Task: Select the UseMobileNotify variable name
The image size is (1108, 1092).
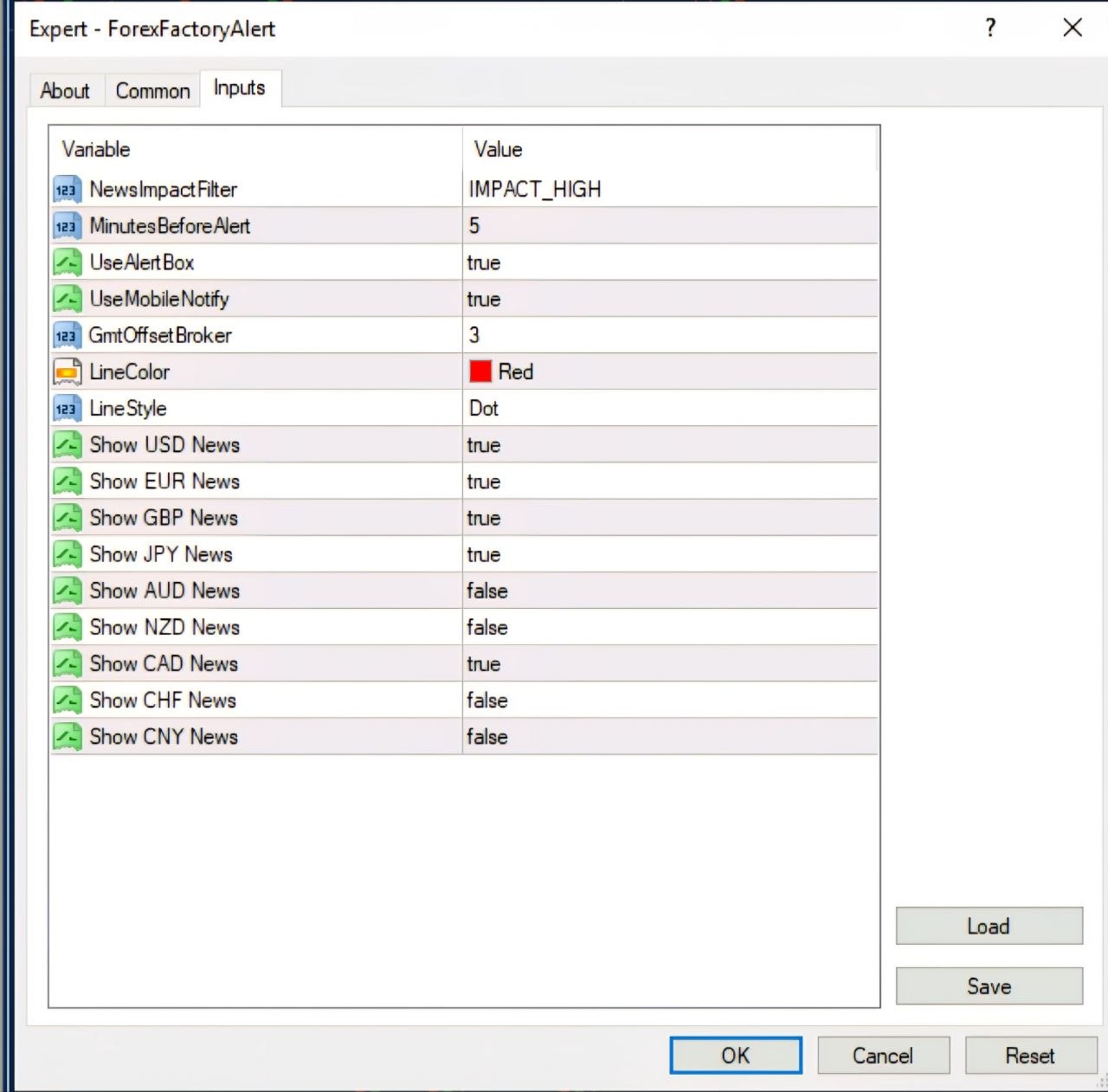Action: click(159, 299)
